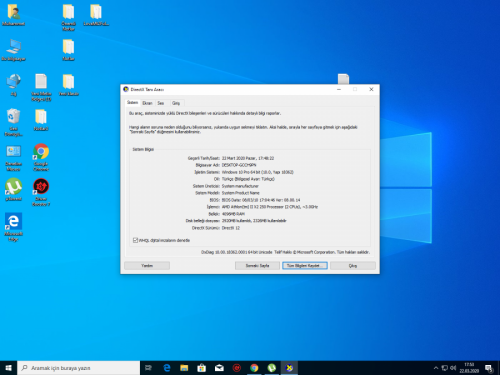Open Mail app in taskbar
Image resolution: width=500 pixels, height=375 pixels.
pyautogui.click(x=219, y=368)
